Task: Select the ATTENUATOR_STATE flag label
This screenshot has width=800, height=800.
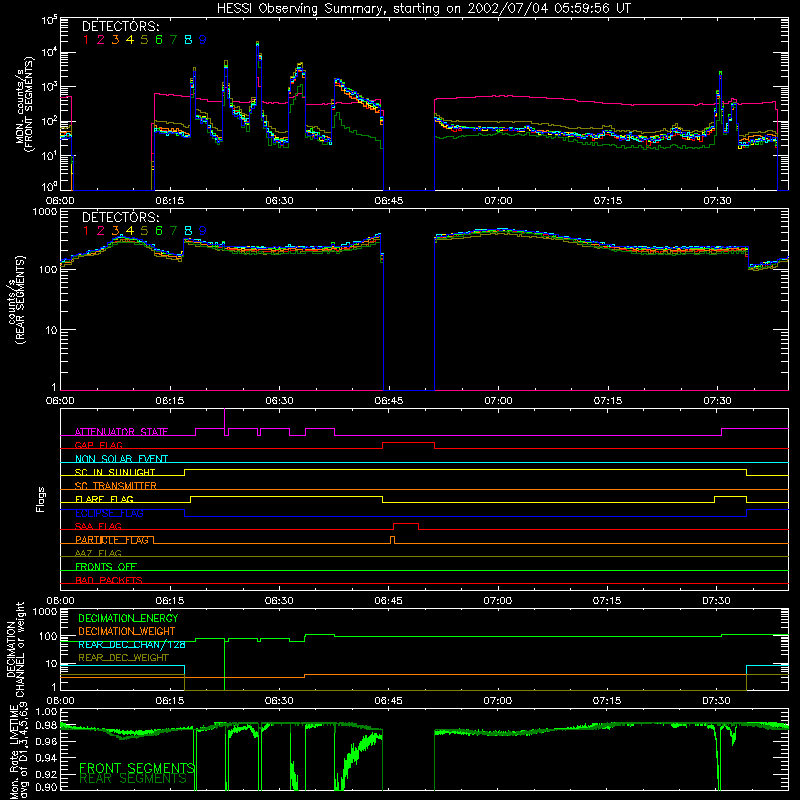Action: pyautogui.click(x=121, y=432)
